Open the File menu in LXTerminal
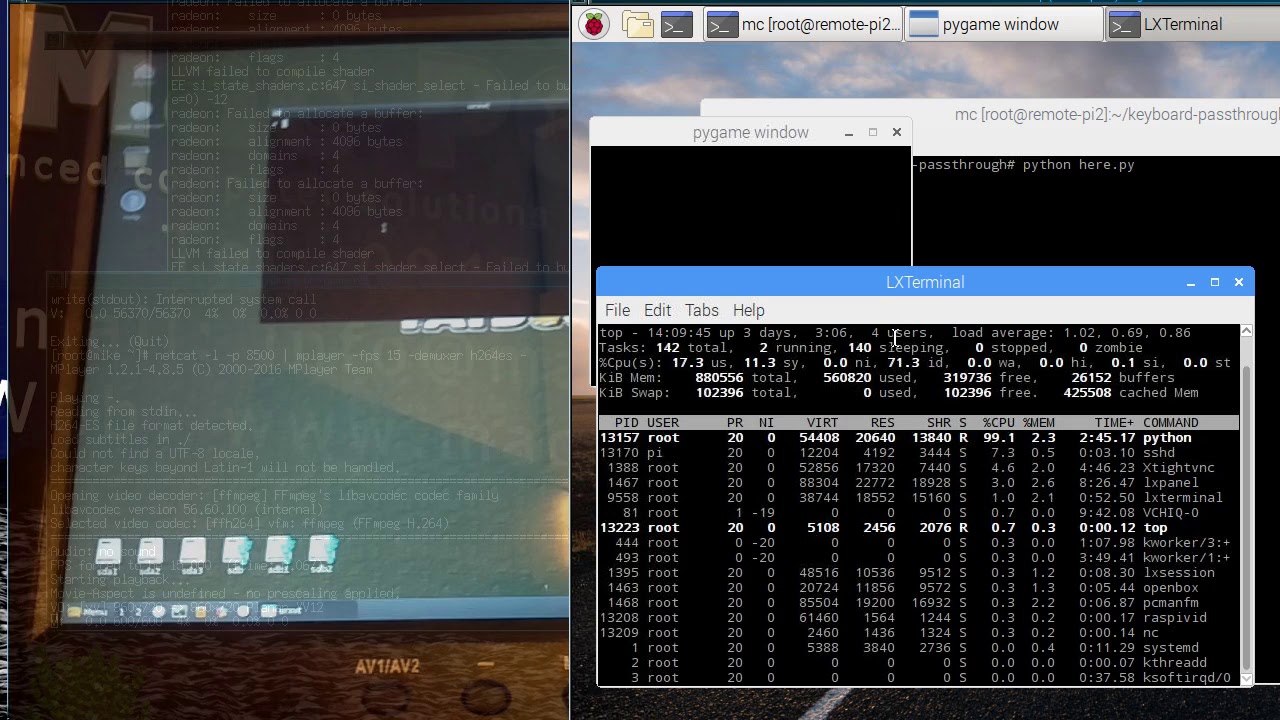Screen dimensions: 1280x720 617,310
